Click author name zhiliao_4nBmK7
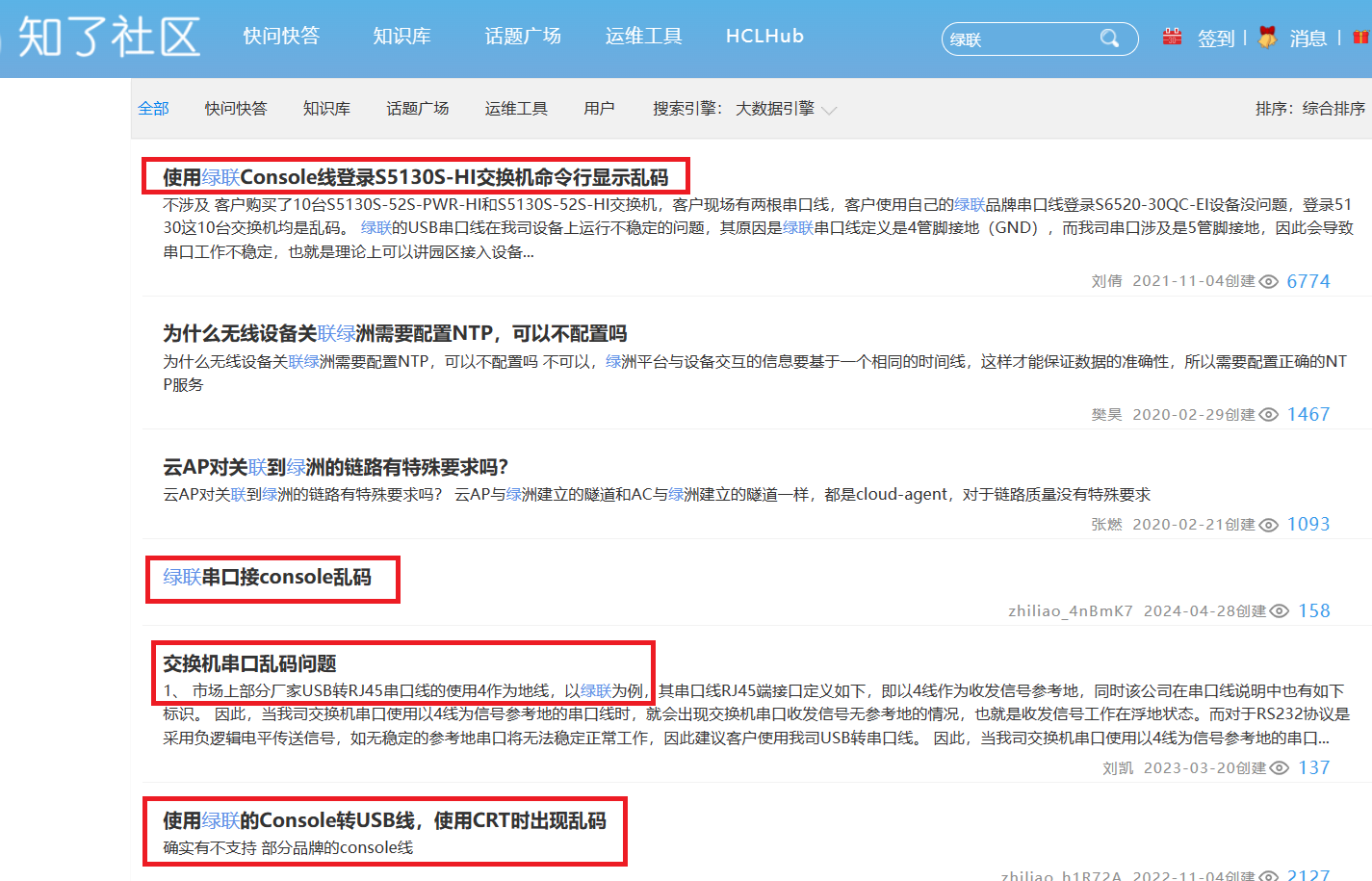Screen dimensions: 1372x881 point(1071,611)
